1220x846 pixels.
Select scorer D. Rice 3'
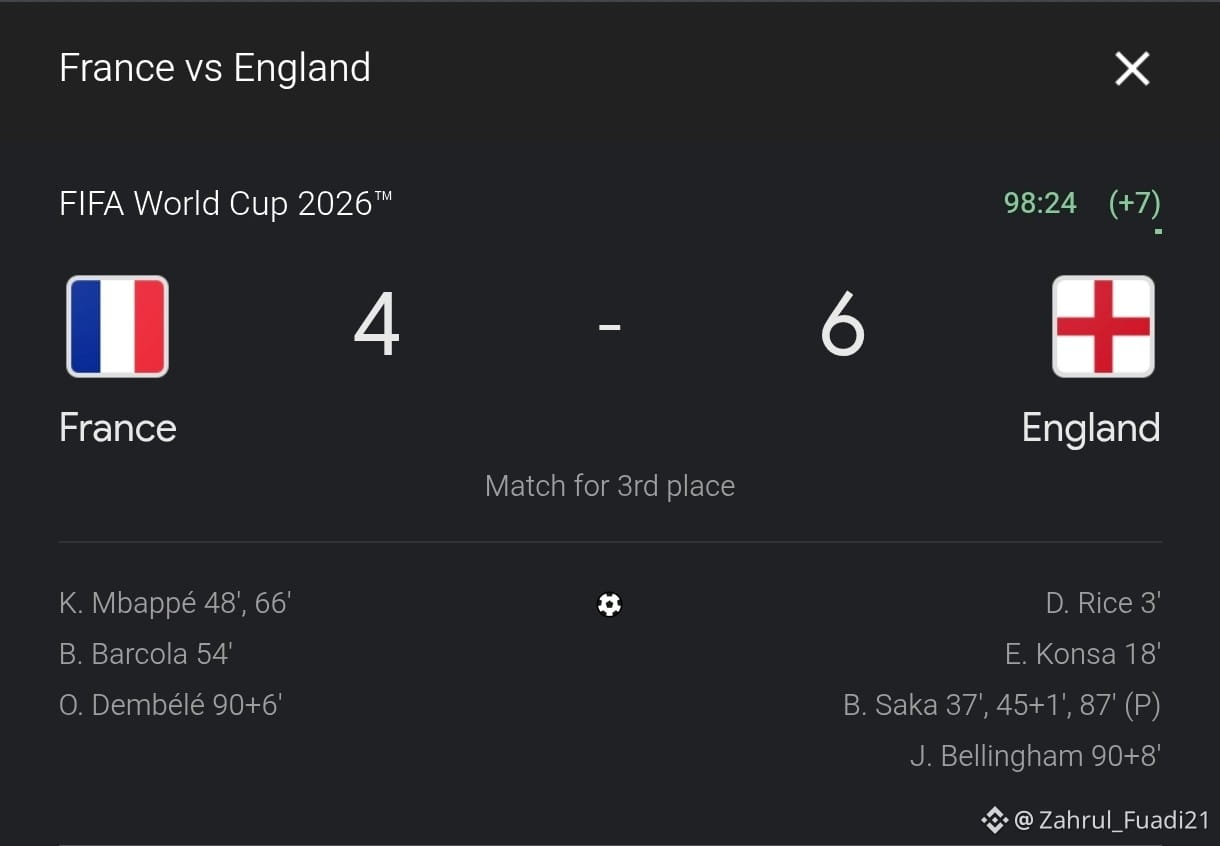pos(1103,603)
